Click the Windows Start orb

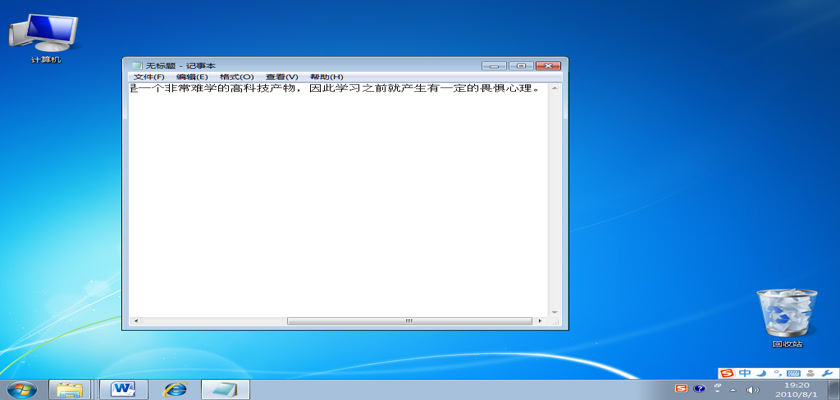pyautogui.click(x=21, y=388)
